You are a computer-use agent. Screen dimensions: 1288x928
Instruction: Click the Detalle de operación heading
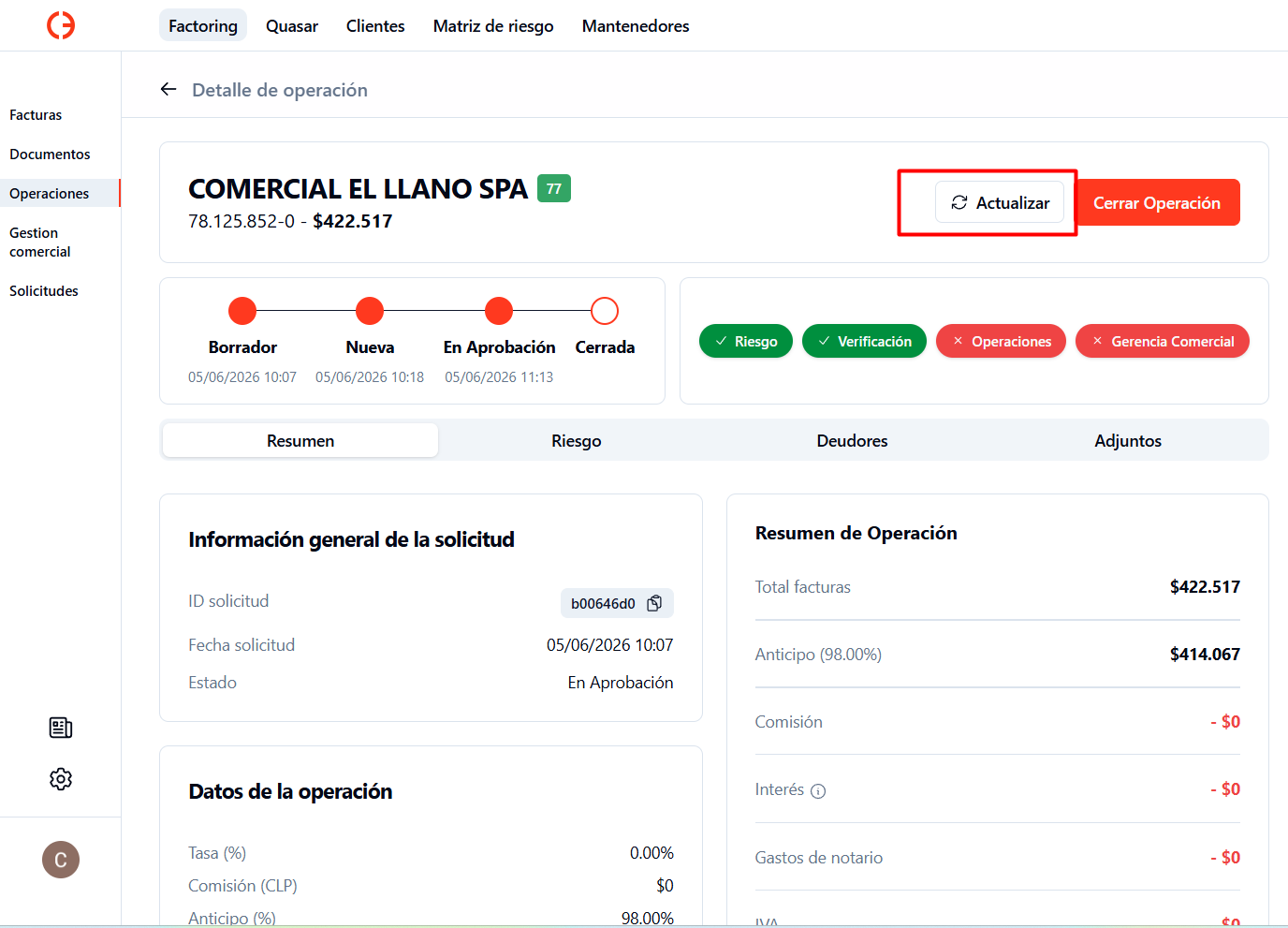(280, 90)
